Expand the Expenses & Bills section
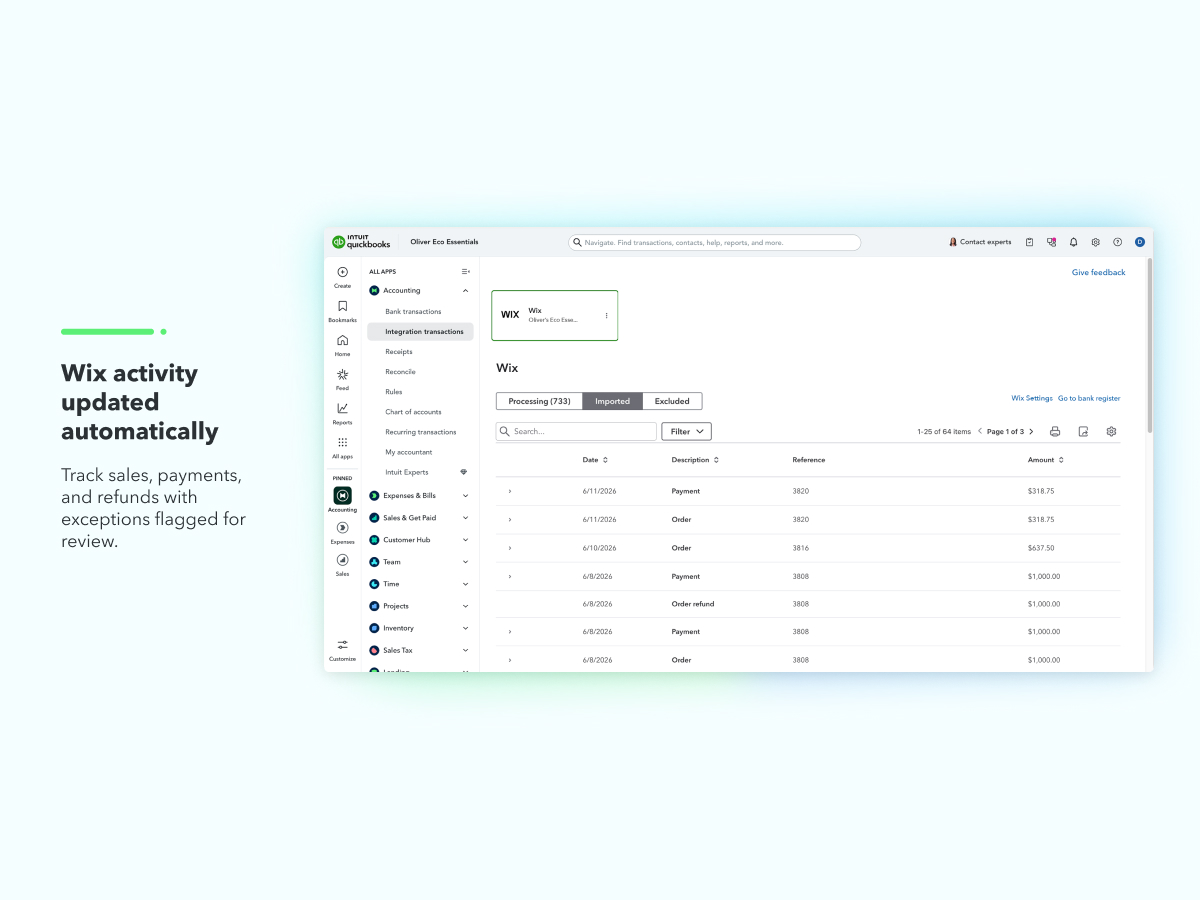Screen dimensions: 1200x900 [x=466, y=496]
